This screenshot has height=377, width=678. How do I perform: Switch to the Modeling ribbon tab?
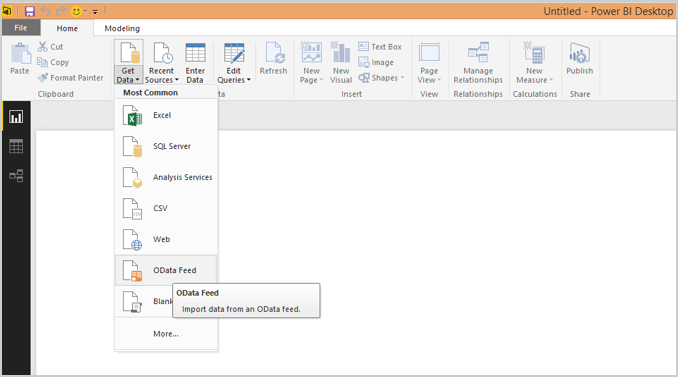click(x=122, y=29)
